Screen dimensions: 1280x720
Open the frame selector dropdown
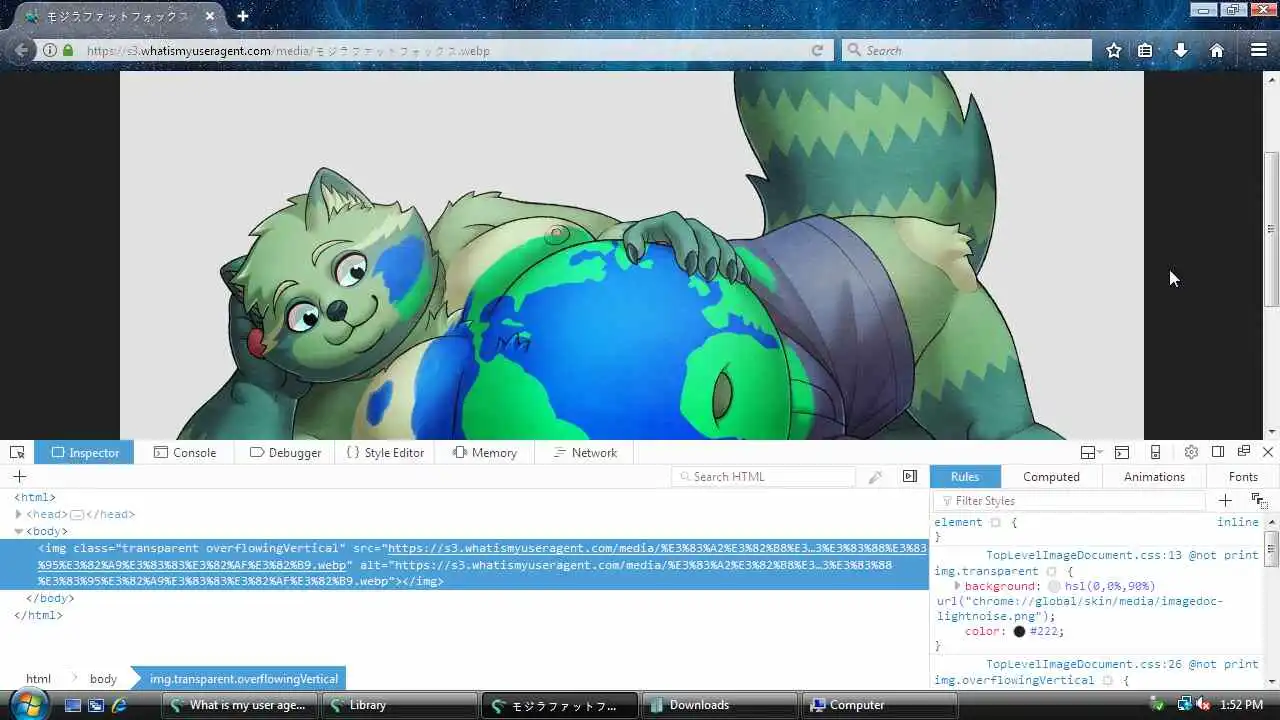tap(1091, 452)
